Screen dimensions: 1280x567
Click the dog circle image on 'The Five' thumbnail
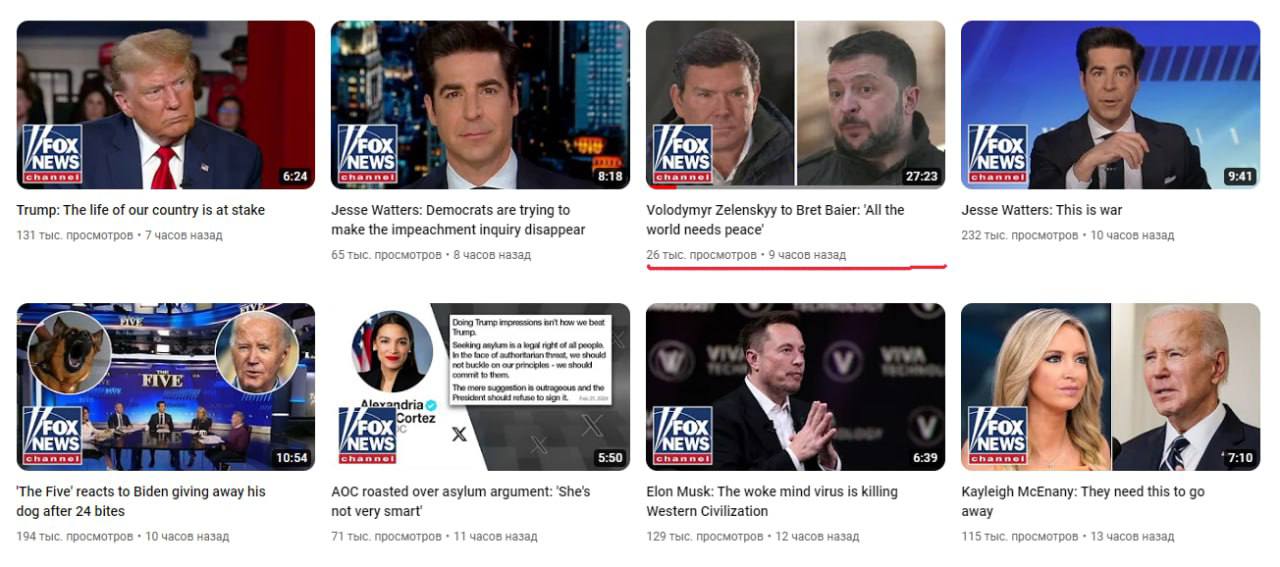(x=69, y=353)
